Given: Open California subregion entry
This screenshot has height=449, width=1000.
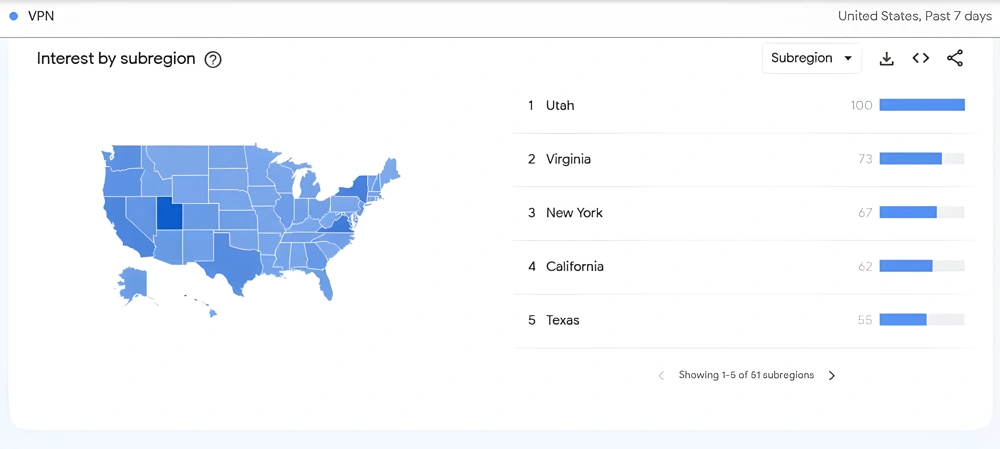Looking at the screenshot, I should pyautogui.click(x=746, y=267).
